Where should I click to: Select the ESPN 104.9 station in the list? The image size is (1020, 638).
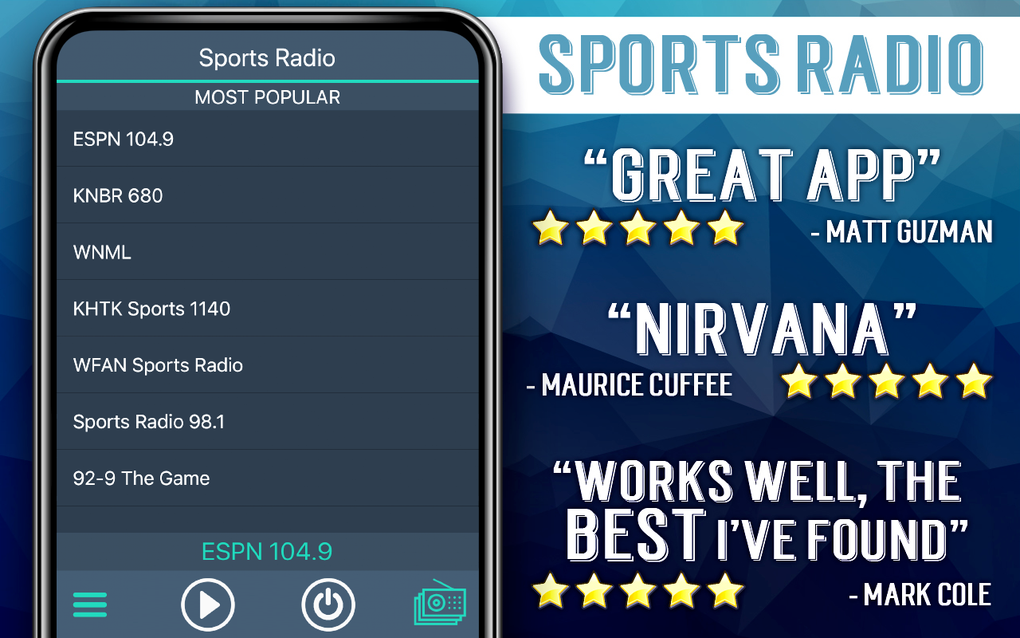coord(267,139)
